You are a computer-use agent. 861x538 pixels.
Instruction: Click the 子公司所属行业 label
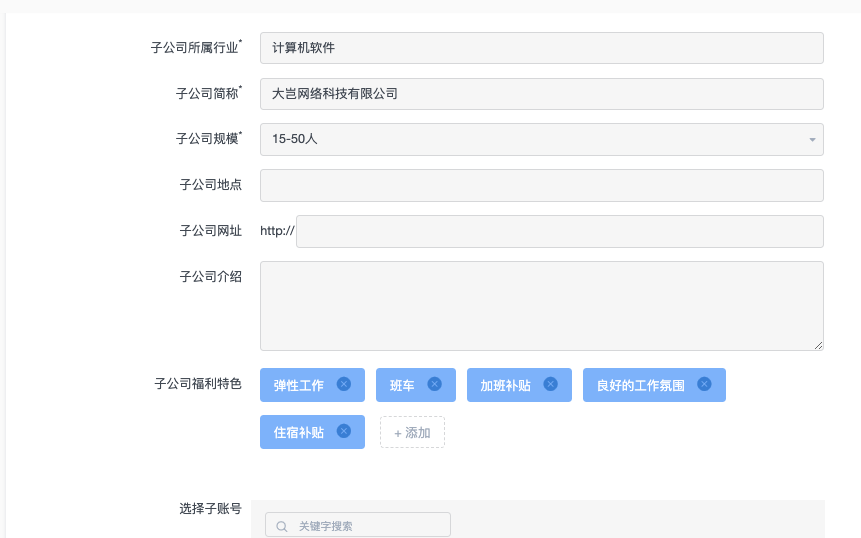click(x=196, y=47)
